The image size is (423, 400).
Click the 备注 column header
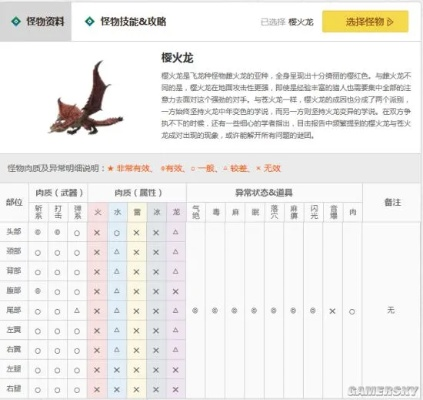392,202
